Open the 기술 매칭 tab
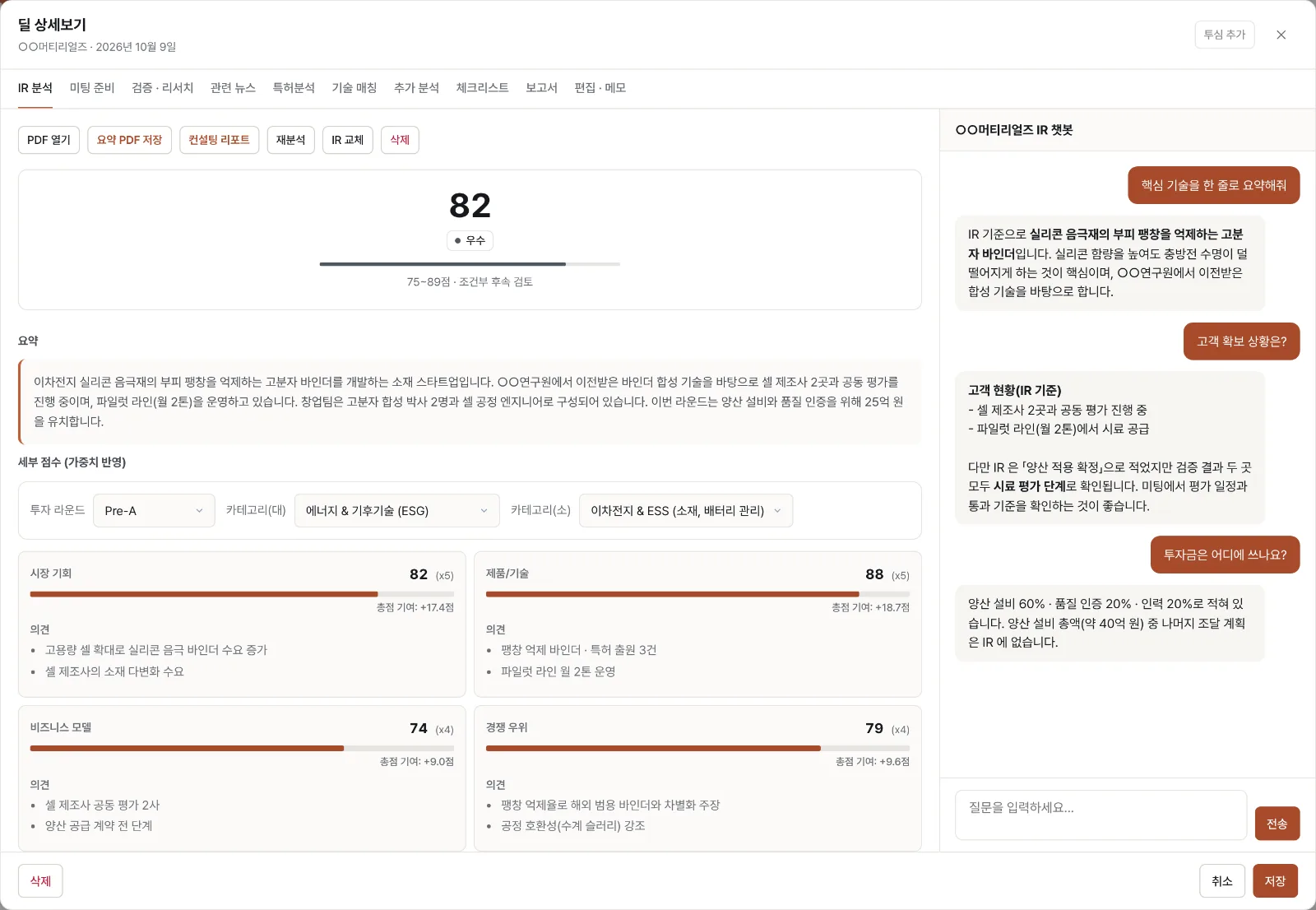The image size is (1316, 910). pyautogui.click(x=354, y=88)
